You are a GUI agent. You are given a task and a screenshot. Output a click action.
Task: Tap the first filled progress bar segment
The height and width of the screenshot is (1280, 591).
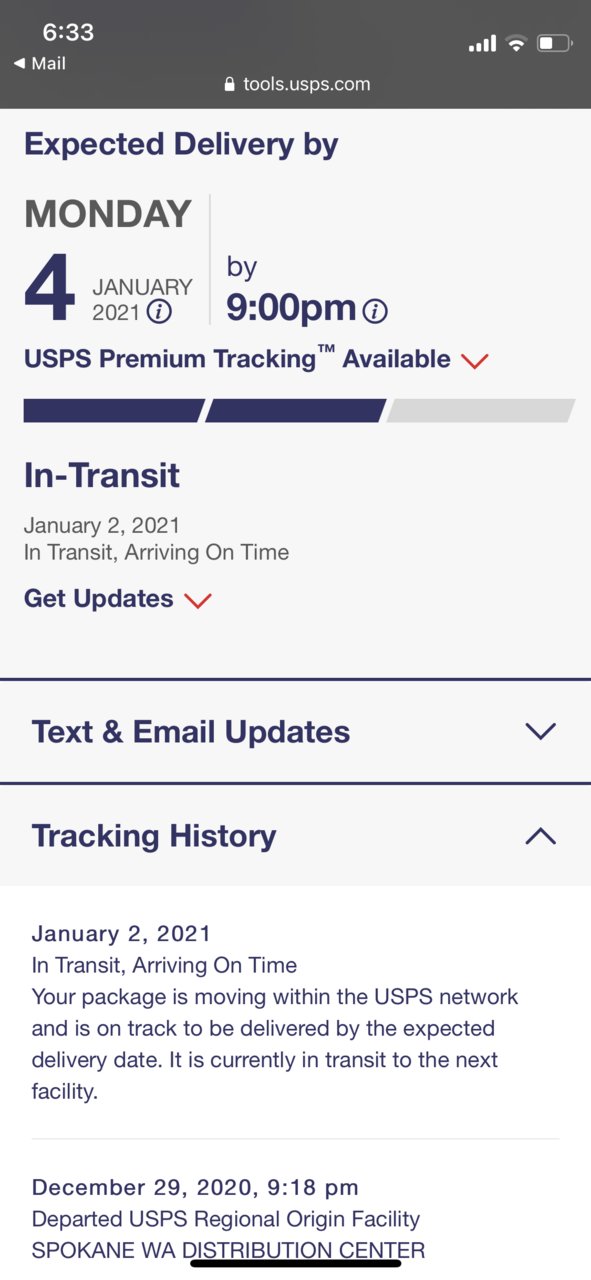(x=114, y=411)
